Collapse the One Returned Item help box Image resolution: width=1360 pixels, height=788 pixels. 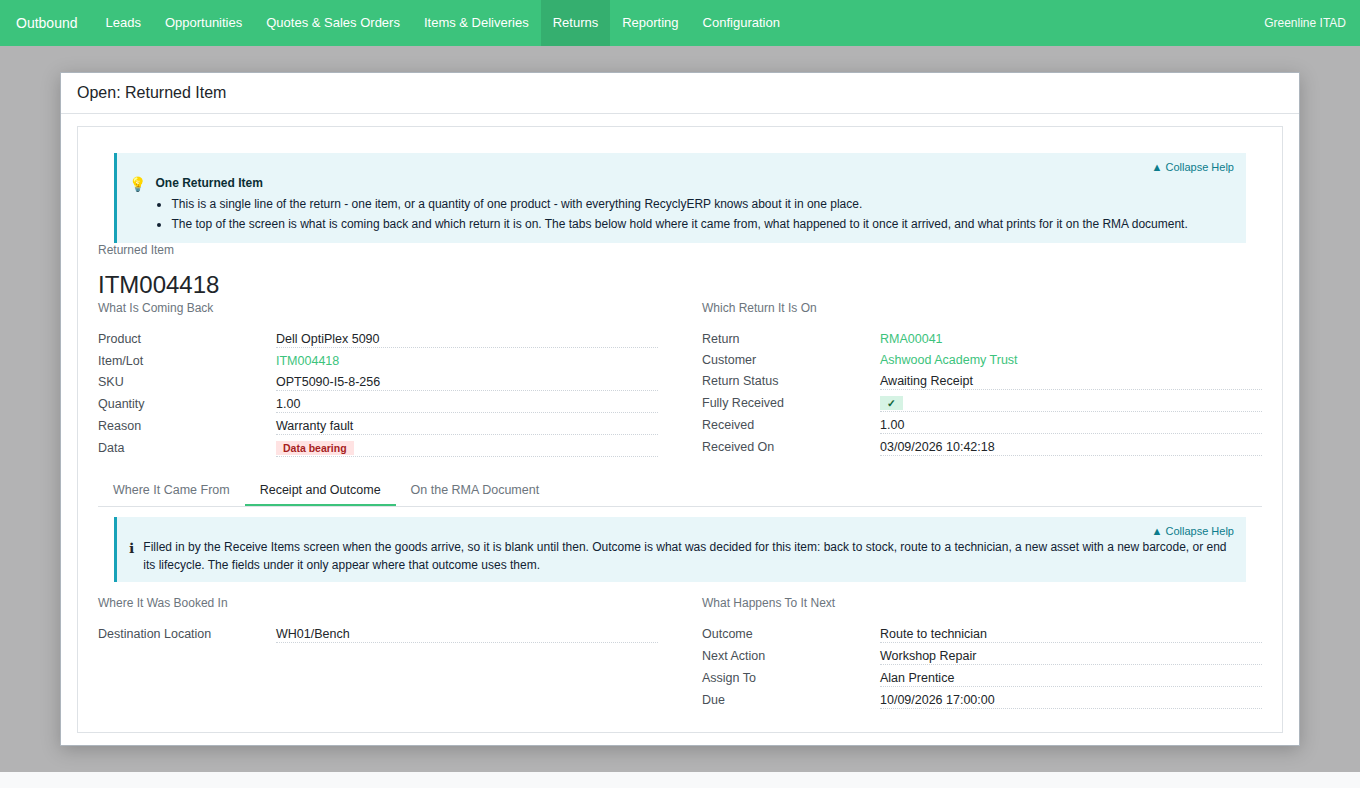[x=1193, y=167]
